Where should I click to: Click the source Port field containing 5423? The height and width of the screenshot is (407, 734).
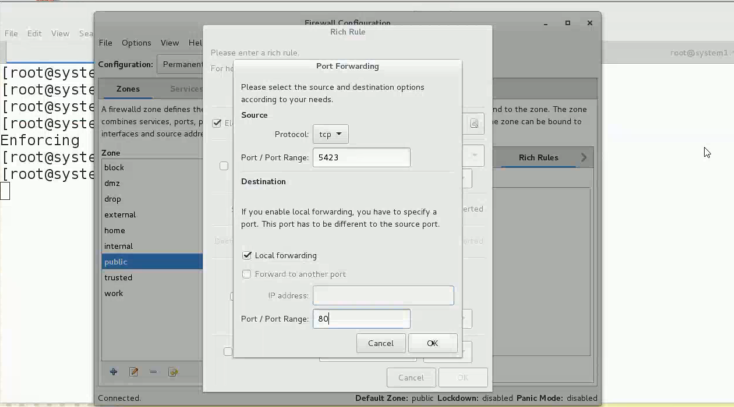361,157
